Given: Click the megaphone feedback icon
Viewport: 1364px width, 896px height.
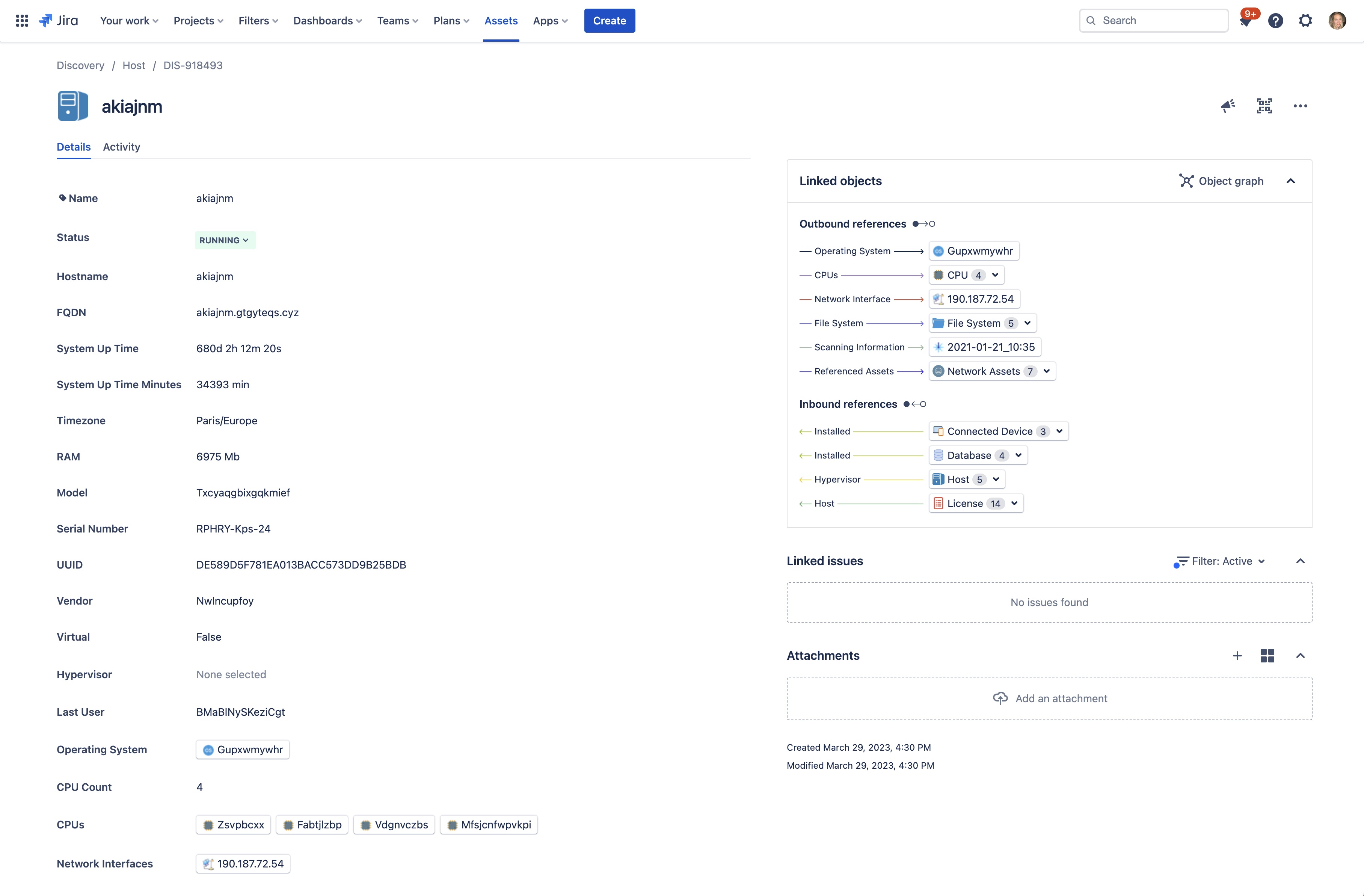Looking at the screenshot, I should (1227, 106).
